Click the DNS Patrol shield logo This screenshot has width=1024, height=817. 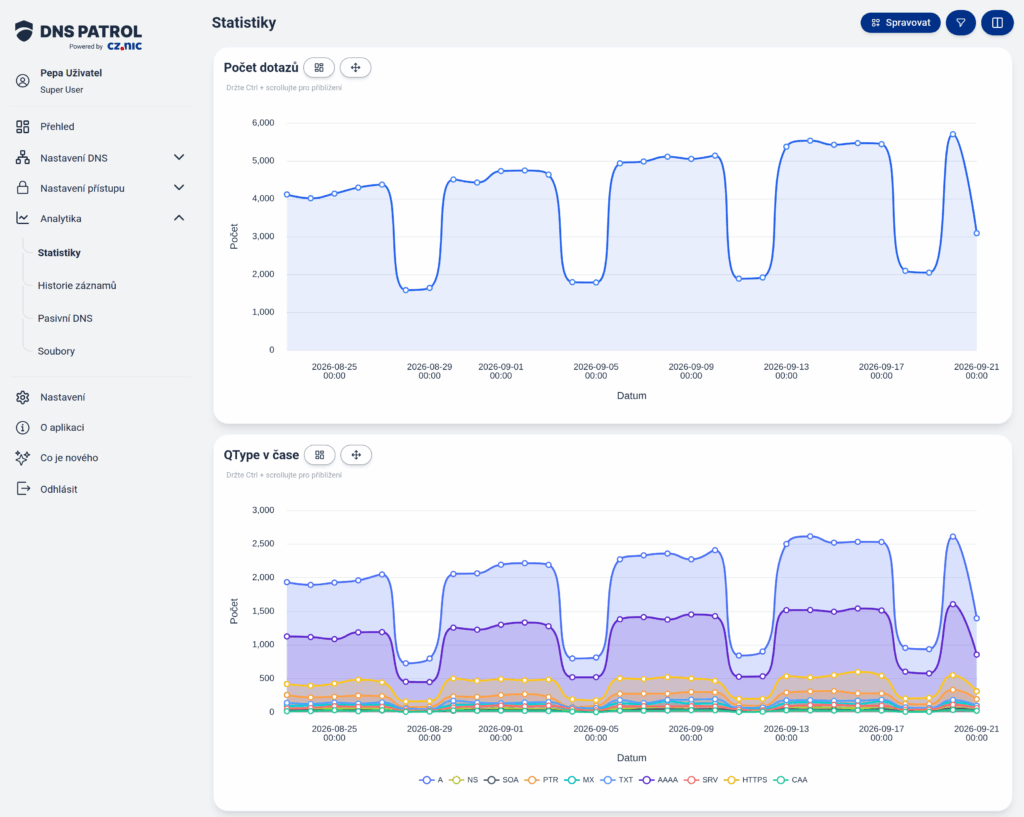[24, 31]
